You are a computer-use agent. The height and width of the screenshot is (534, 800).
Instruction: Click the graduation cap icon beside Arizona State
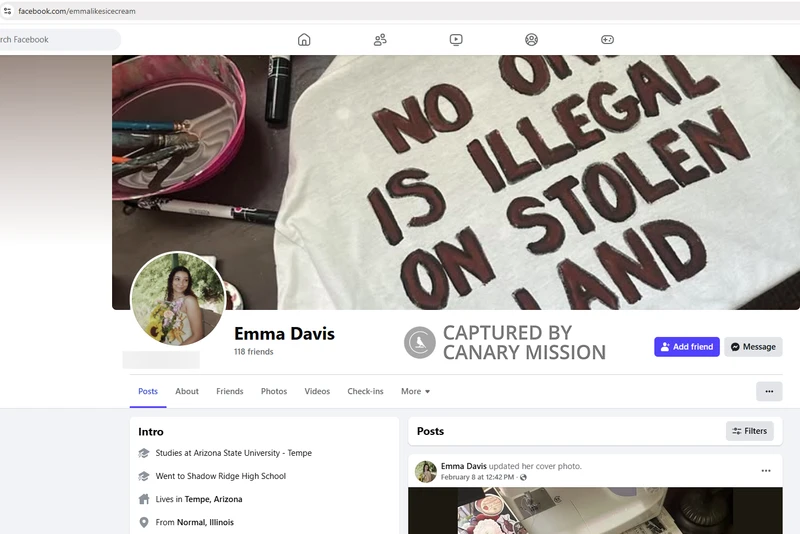coord(144,453)
